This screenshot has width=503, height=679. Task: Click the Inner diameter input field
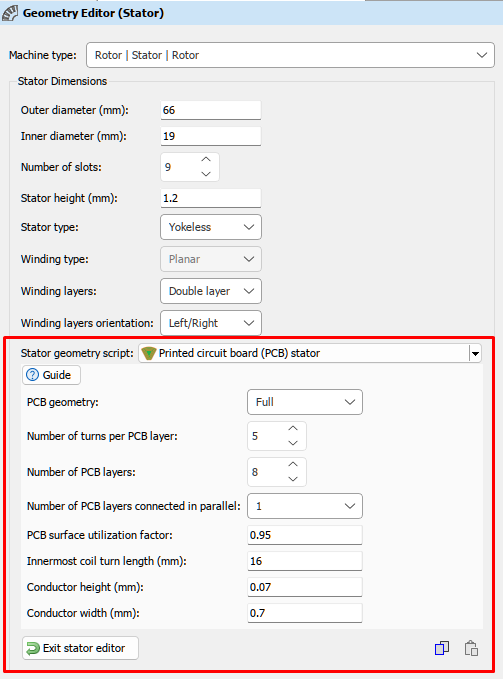(x=211, y=136)
